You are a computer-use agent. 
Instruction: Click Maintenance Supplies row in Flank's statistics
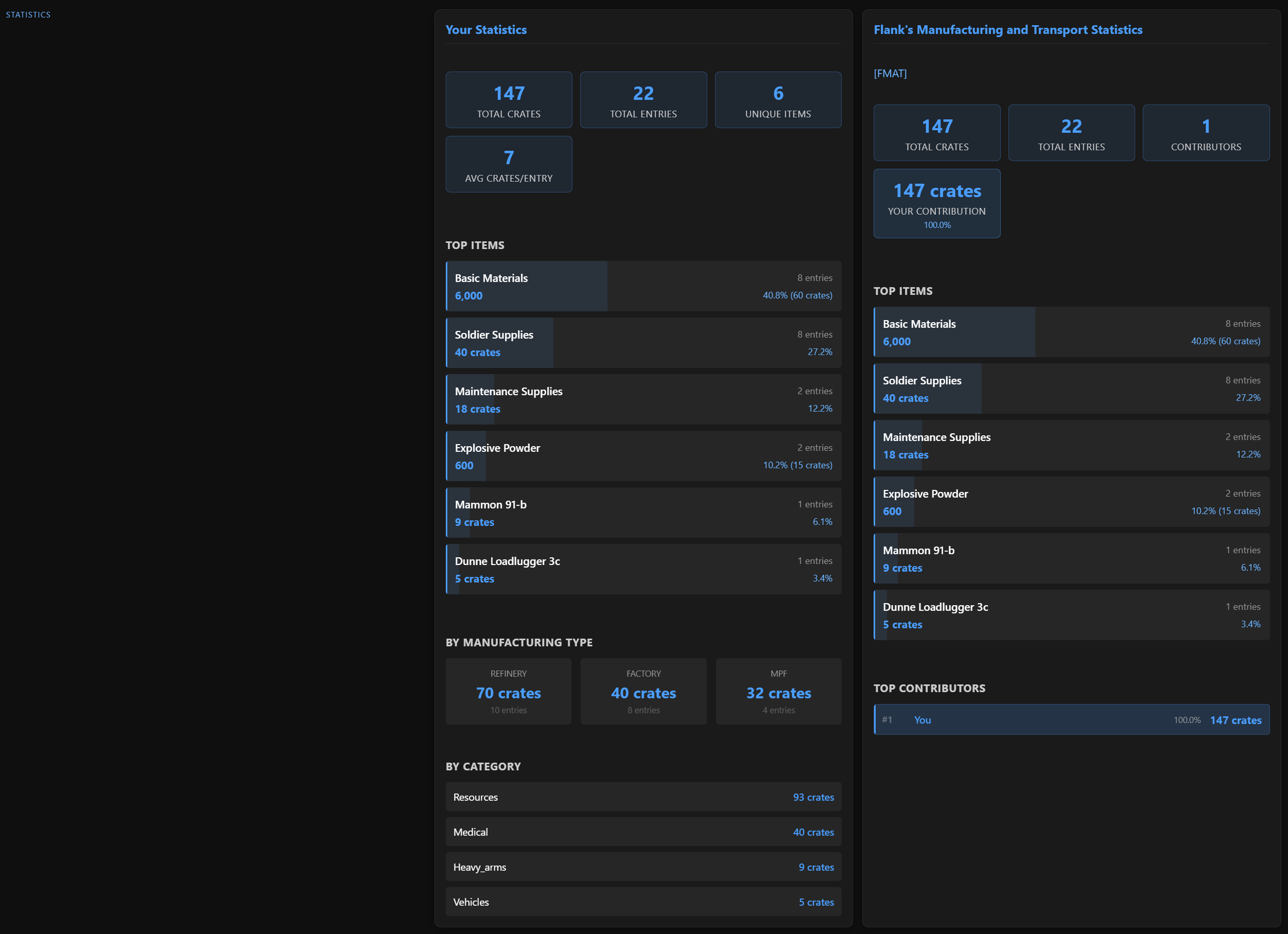[x=1071, y=445]
